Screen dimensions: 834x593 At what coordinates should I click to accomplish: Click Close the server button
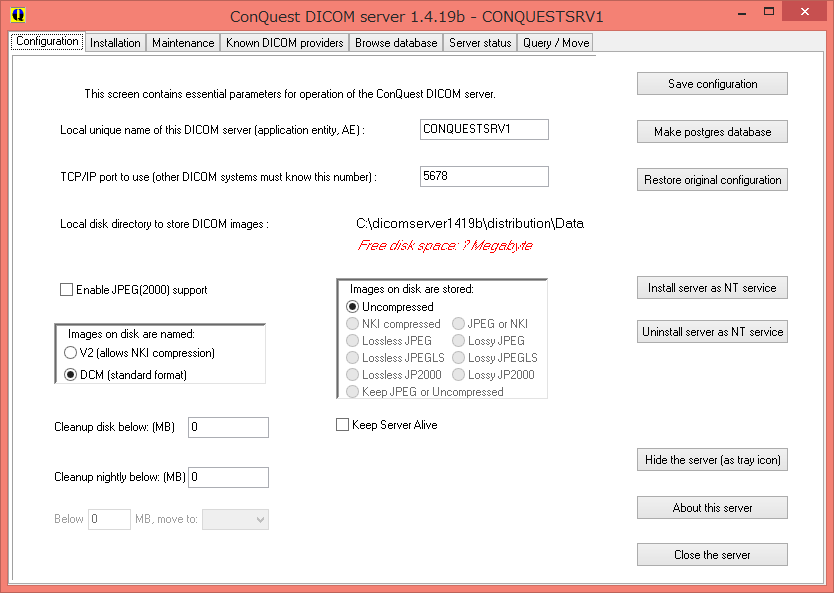712,555
